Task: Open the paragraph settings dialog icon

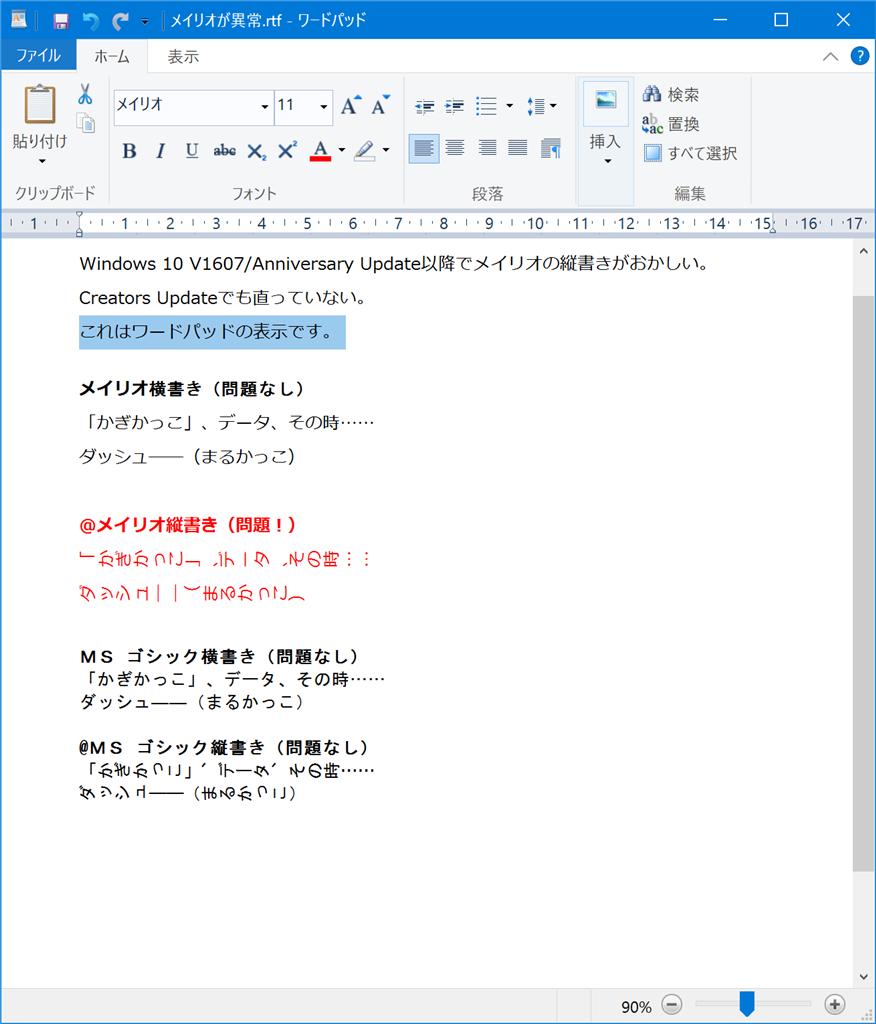Action: click(x=551, y=148)
